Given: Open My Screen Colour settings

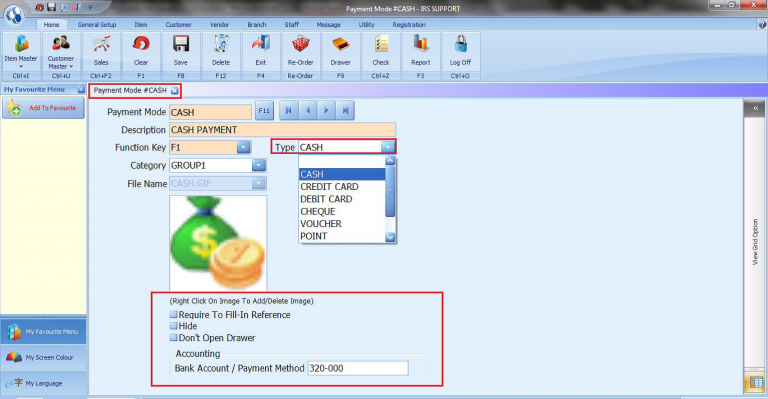Looking at the screenshot, I should click(44, 357).
